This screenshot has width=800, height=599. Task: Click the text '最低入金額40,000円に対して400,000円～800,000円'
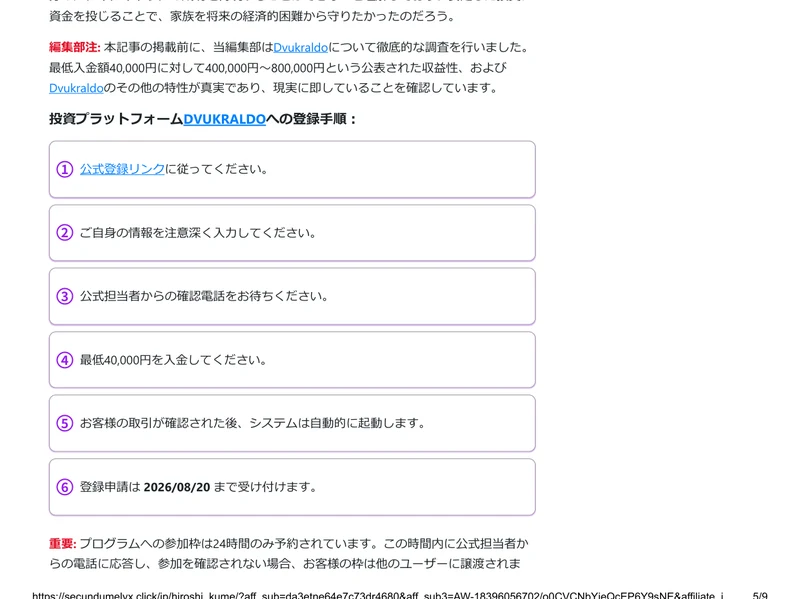click(x=187, y=68)
